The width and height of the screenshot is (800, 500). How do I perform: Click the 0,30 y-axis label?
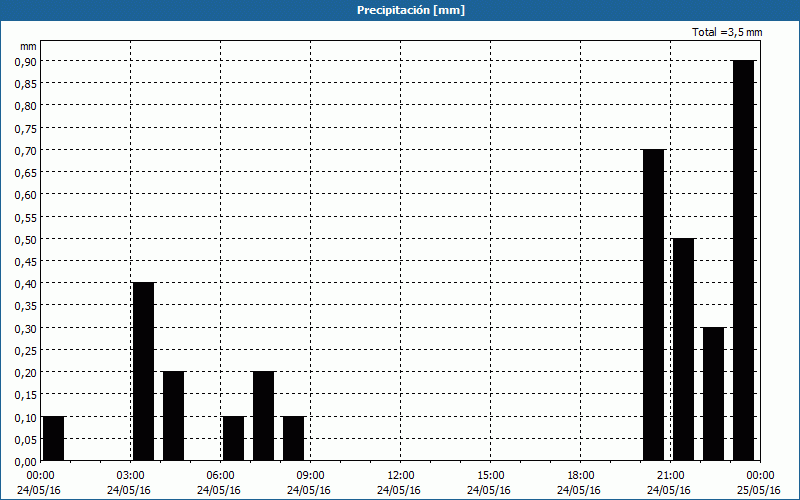click(26, 328)
